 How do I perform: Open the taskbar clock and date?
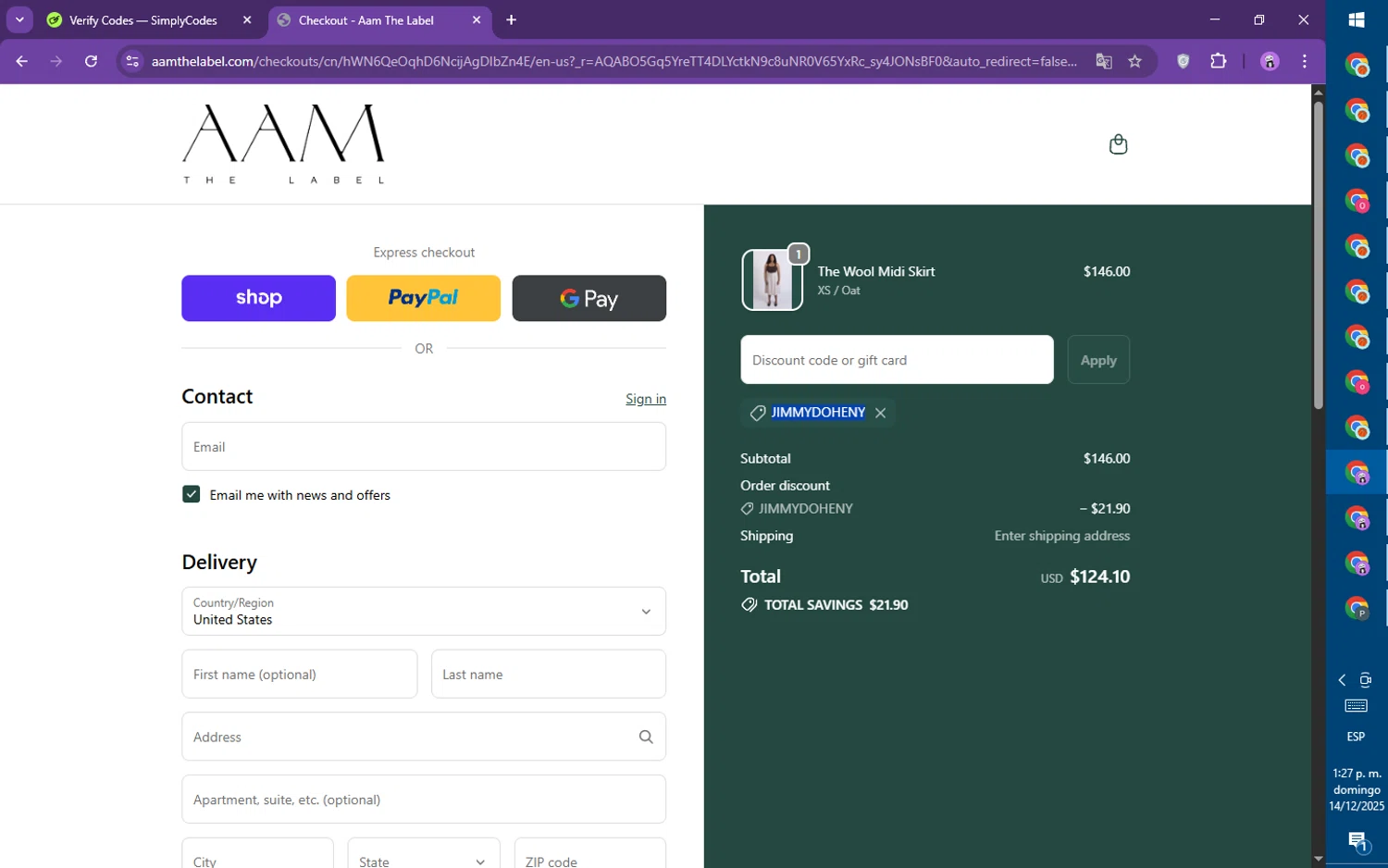tap(1357, 789)
